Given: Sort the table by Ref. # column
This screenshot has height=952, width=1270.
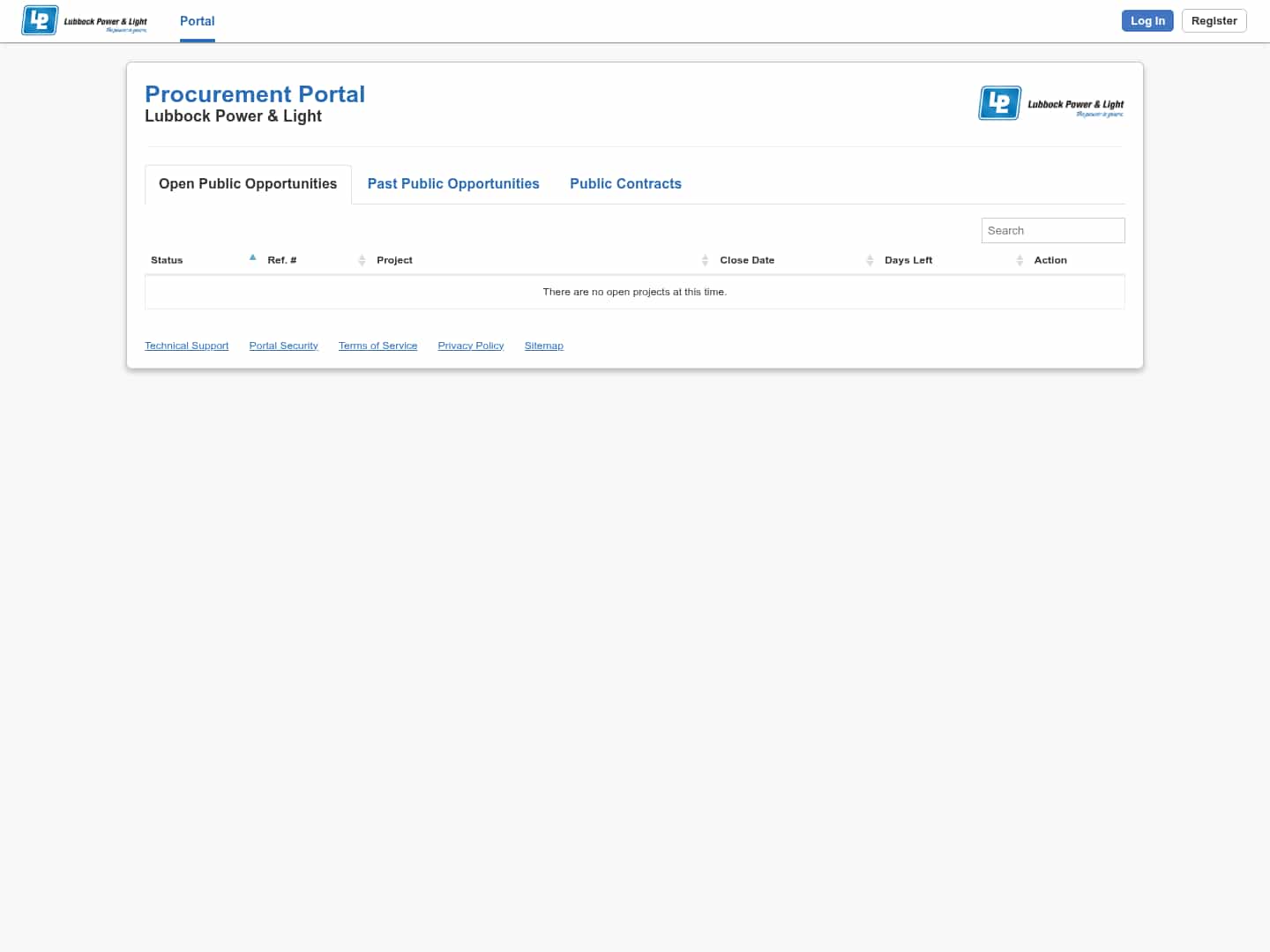Looking at the screenshot, I should 316,260.
